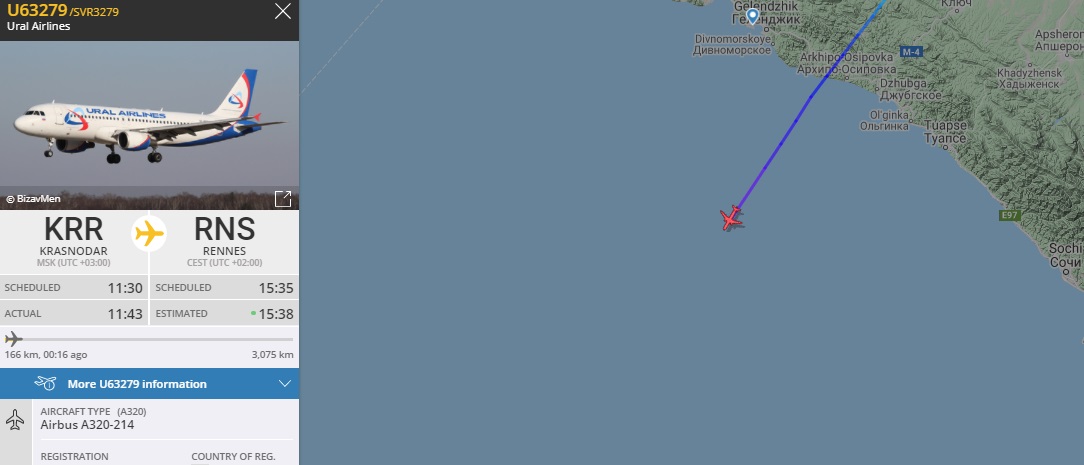Screen dimensions: 1084x465
Task: Click the U63279 flight number heading
Action: [37, 10]
